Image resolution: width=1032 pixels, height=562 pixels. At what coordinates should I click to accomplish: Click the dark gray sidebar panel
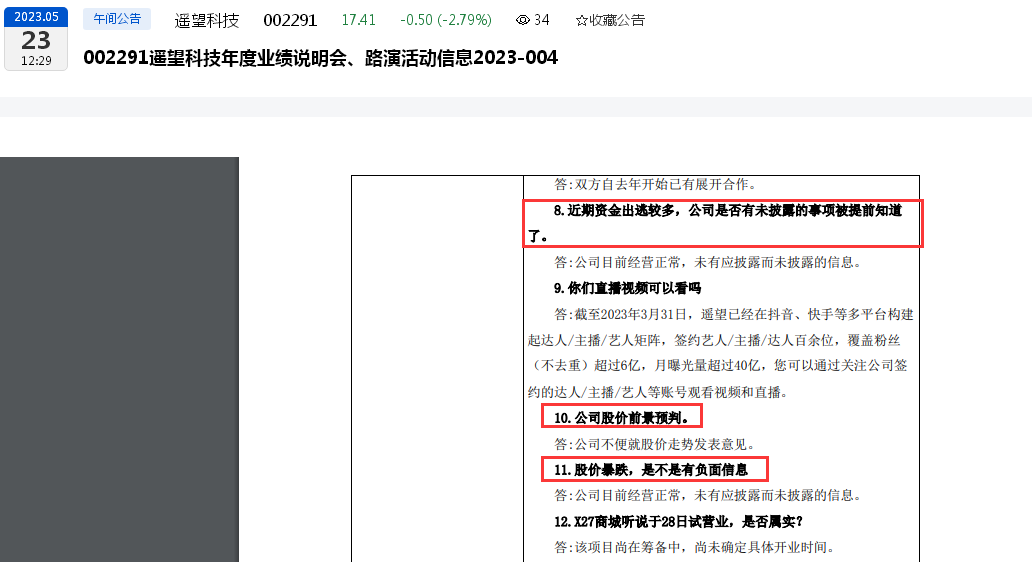[x=119, y=359]
